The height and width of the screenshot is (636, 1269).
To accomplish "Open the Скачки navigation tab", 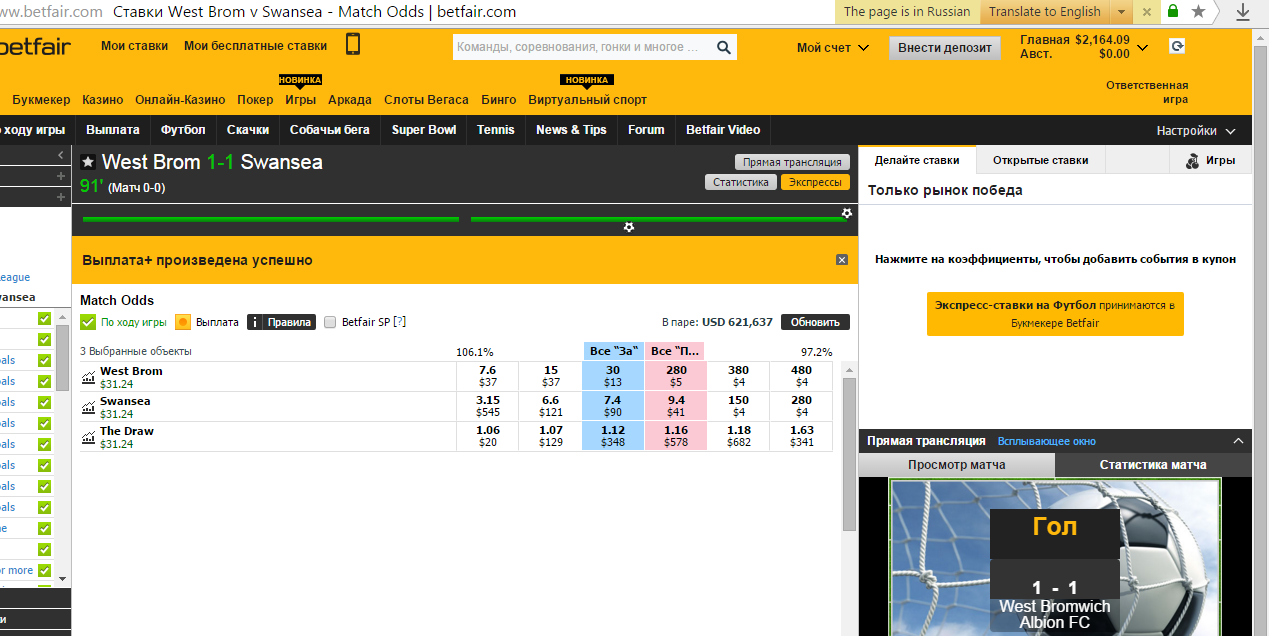I will pyautogui.click(x=248, y=130).
